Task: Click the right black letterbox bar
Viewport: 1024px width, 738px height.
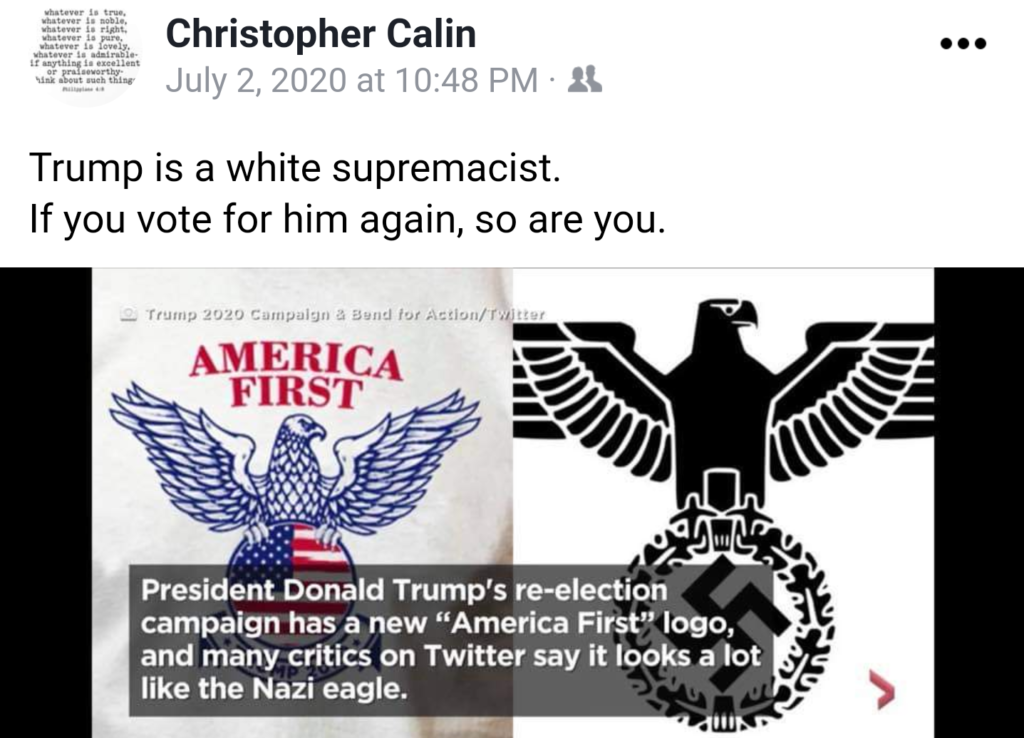Action: (x=979, y=503)
